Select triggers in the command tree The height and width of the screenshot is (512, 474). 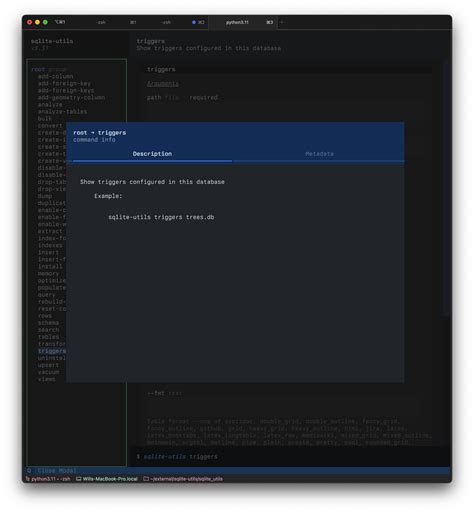click(x=52, y=351)
